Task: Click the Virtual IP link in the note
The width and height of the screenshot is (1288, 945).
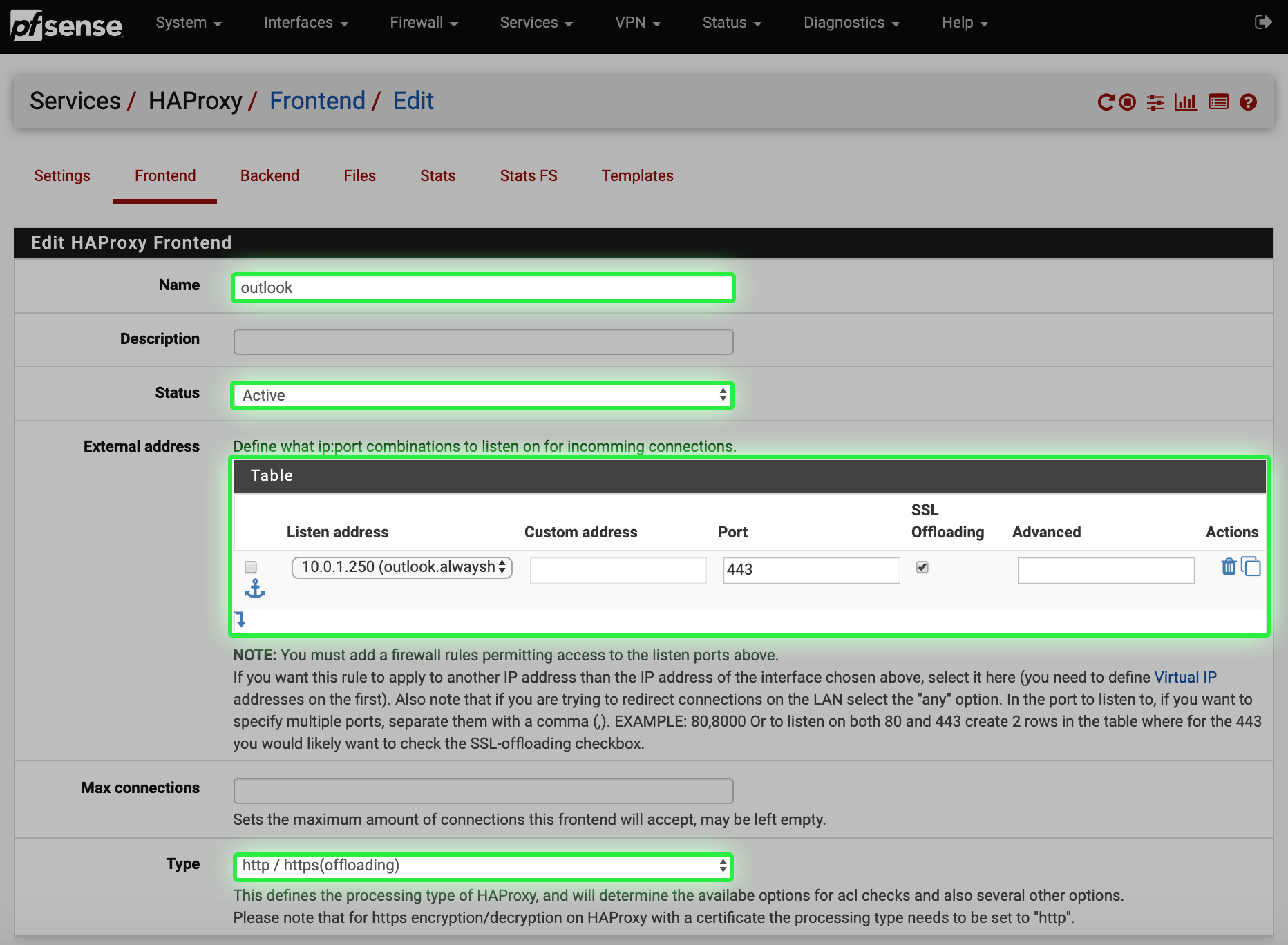Action: [x=1186, y=677]
